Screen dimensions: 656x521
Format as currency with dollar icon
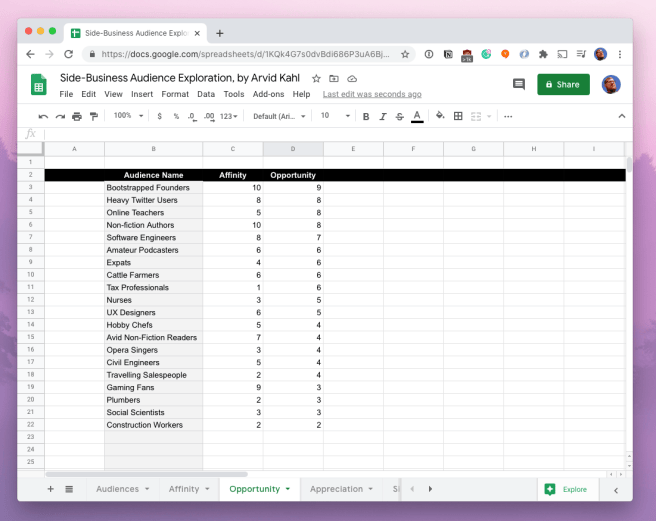click(x=159, y=116)
